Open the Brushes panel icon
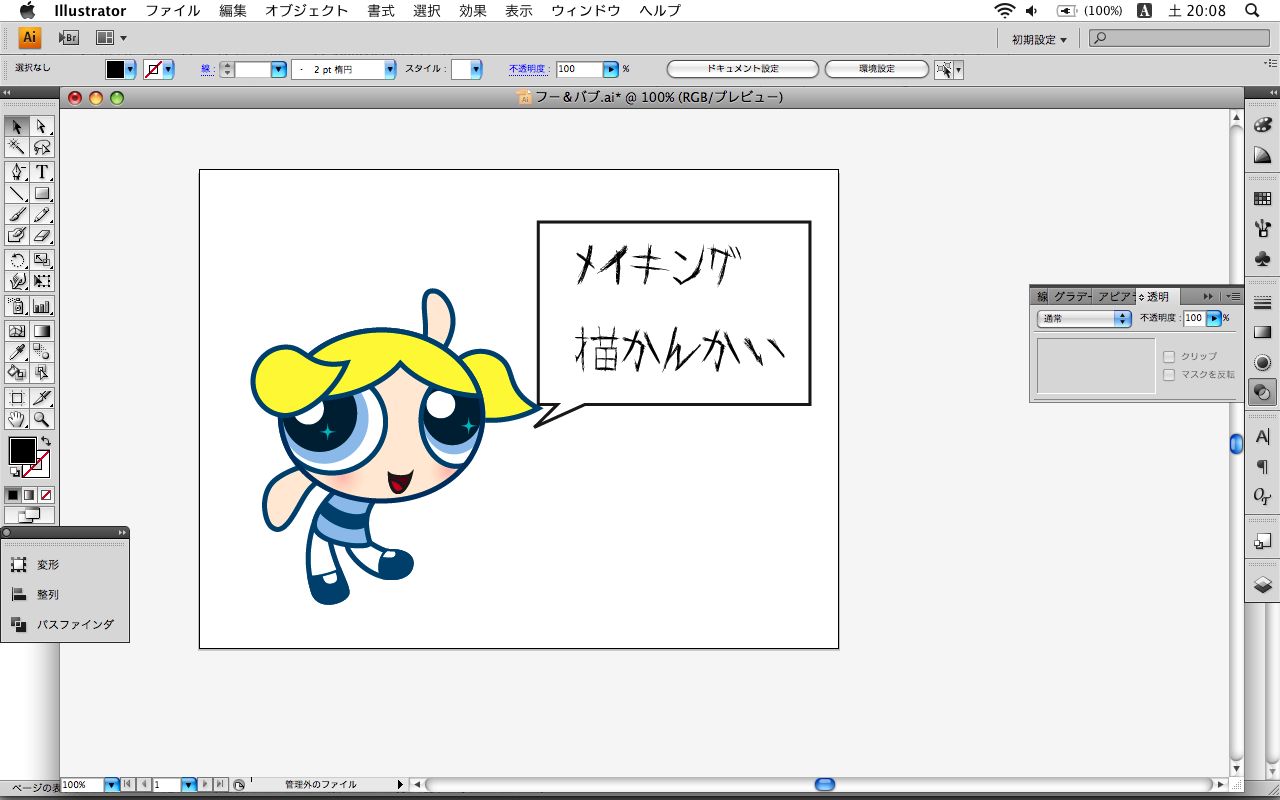Image resolution: width=1280 pixels, height=800 pixels. (x=1262, y=229)
